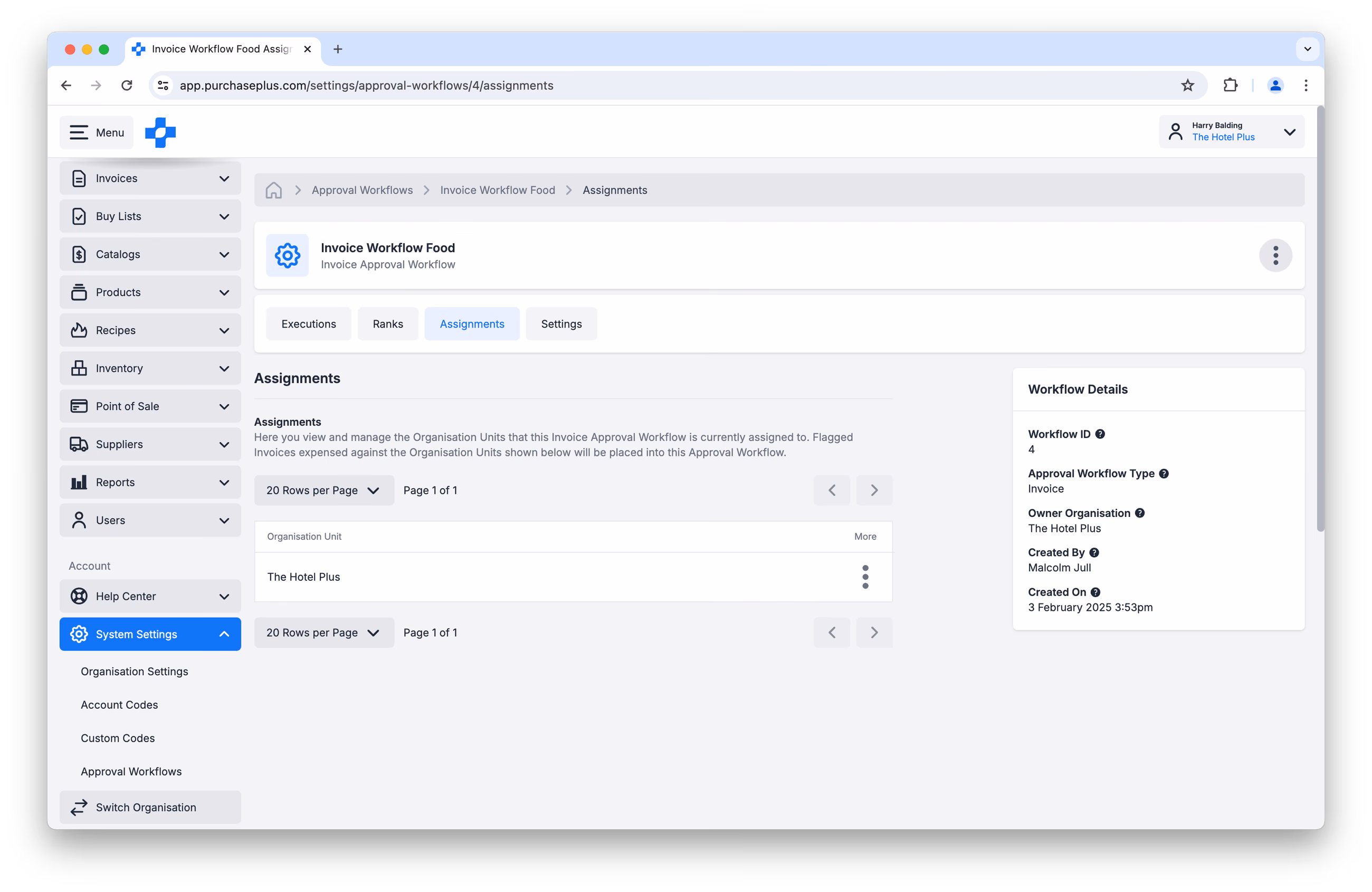Open workflow header three-dot menu
Image resolution: width=1372 pixels, height=892 pixels.
(1276, 256)
